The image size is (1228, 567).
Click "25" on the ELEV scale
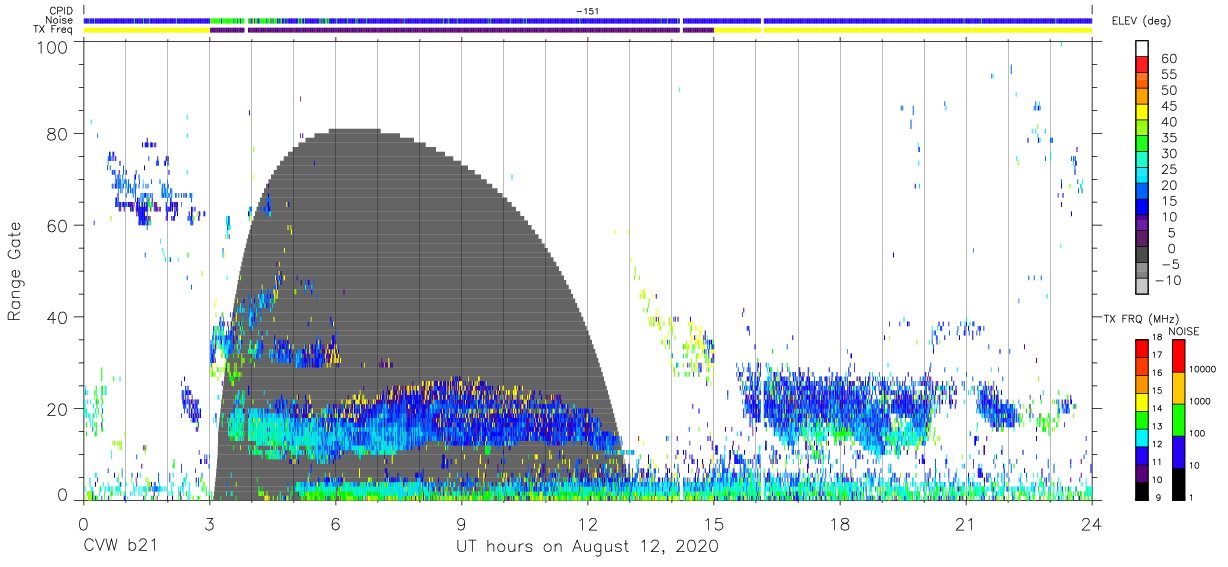[x=1168, y=169]
